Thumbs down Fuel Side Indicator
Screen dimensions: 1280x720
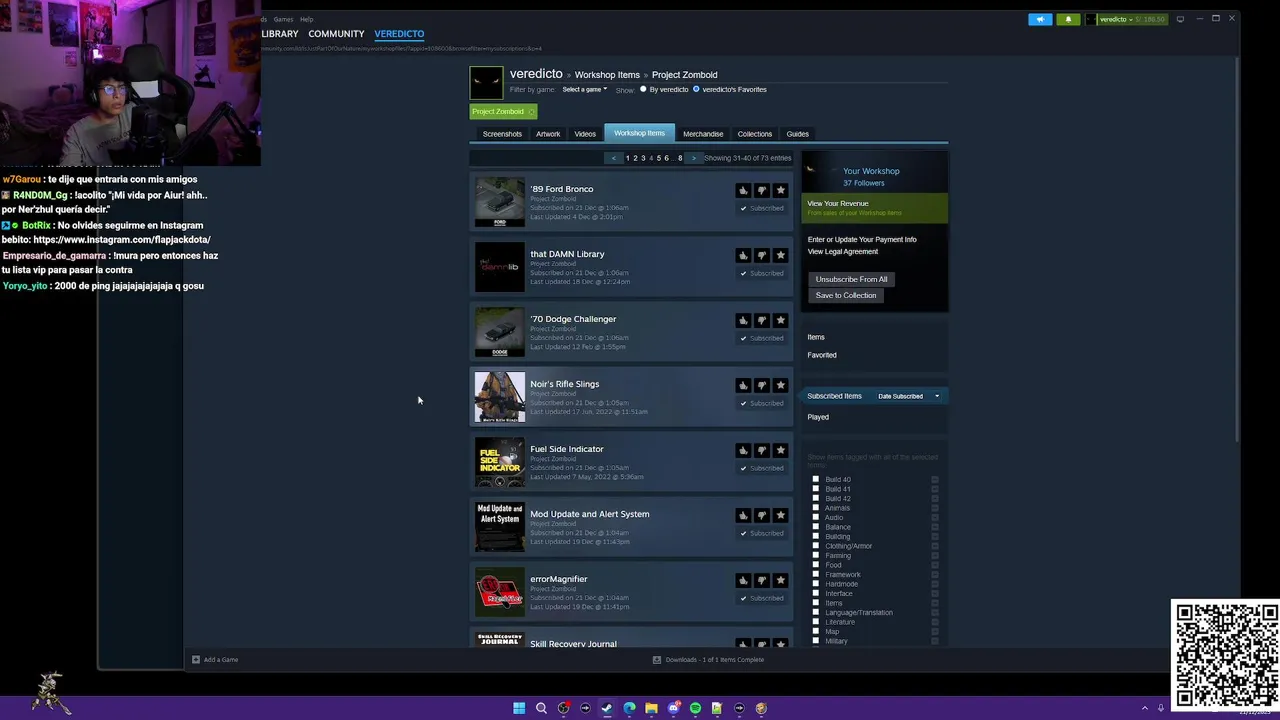(762, 450)
